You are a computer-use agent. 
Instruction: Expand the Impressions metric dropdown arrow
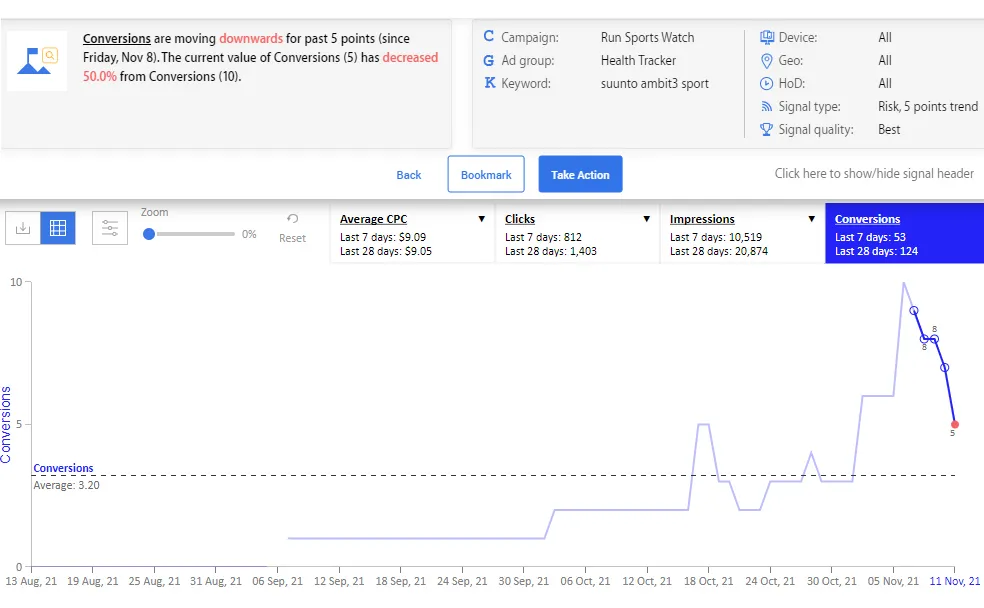point(811,219)
